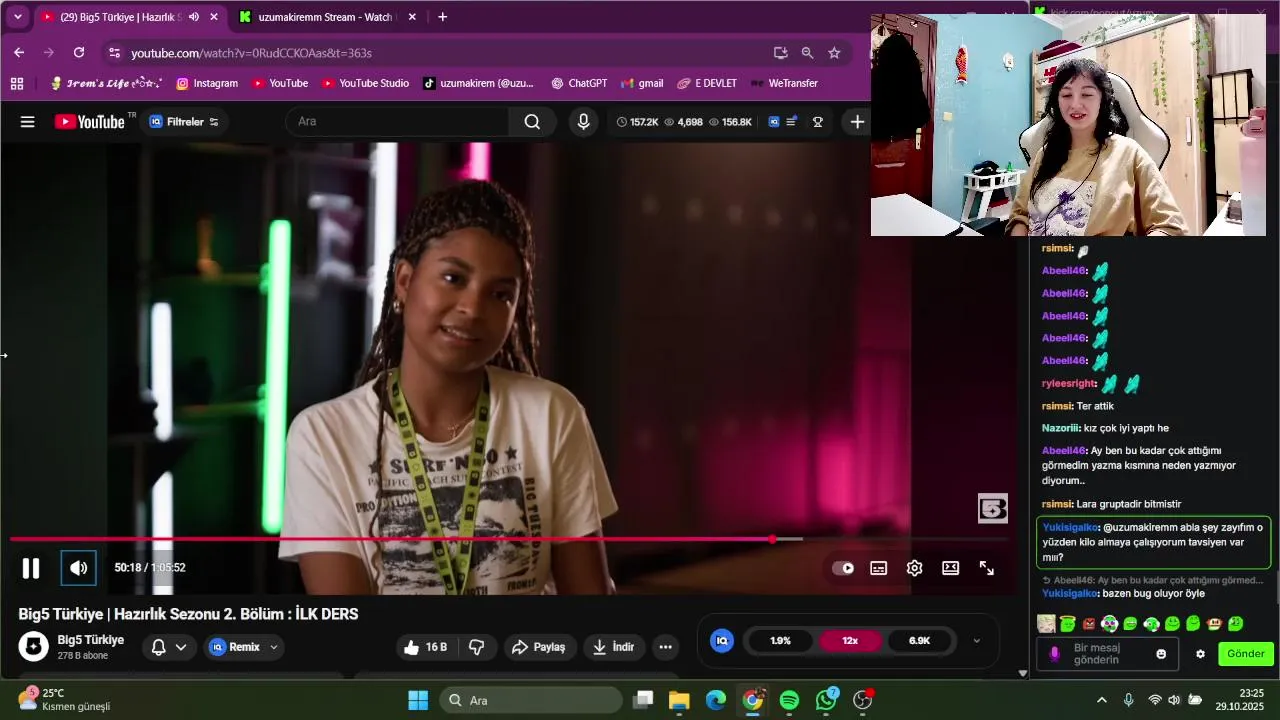This screenshot has height=720, width=1280.
Task: Open browser tab search dropdown arrow
Action: tap(17, 17)
